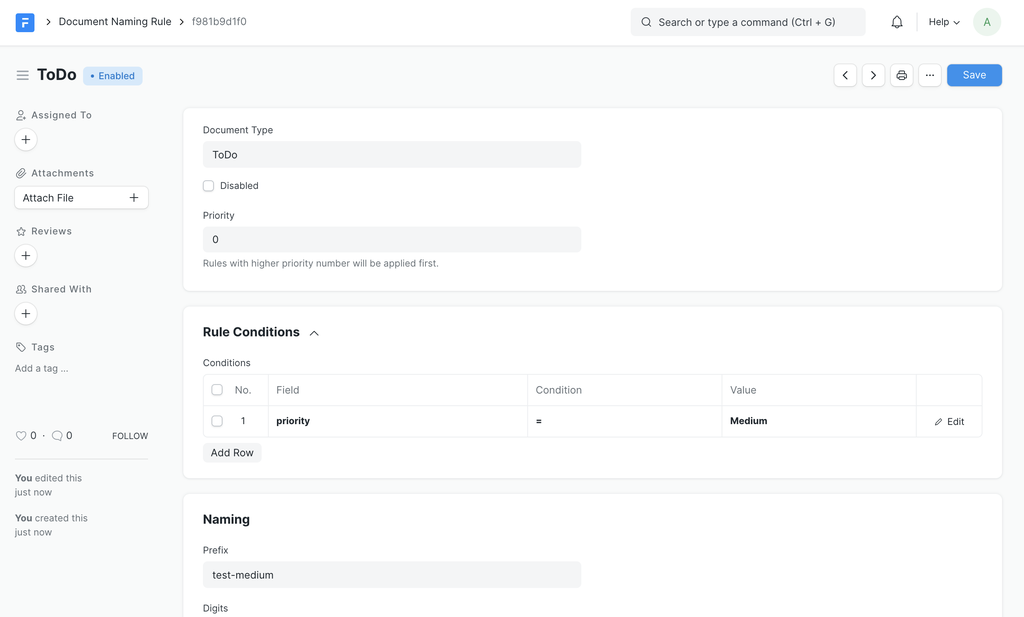The height and width of the screenshot is (617, 1024).
Task: Follow this document
Action: point(130,436)
